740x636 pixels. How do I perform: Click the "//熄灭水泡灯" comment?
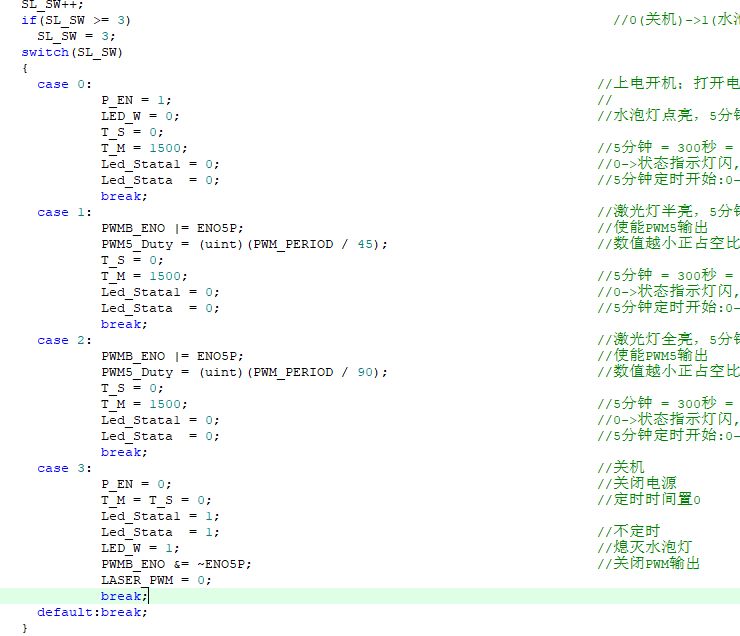[644, 548]
